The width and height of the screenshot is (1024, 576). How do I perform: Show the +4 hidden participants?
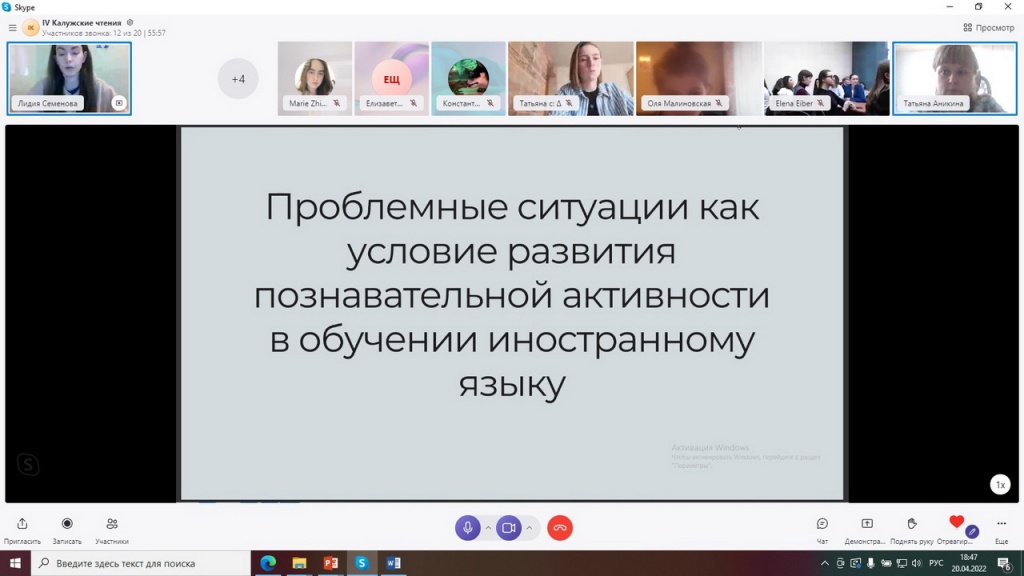pyautogui.click(x=238, y=79)
